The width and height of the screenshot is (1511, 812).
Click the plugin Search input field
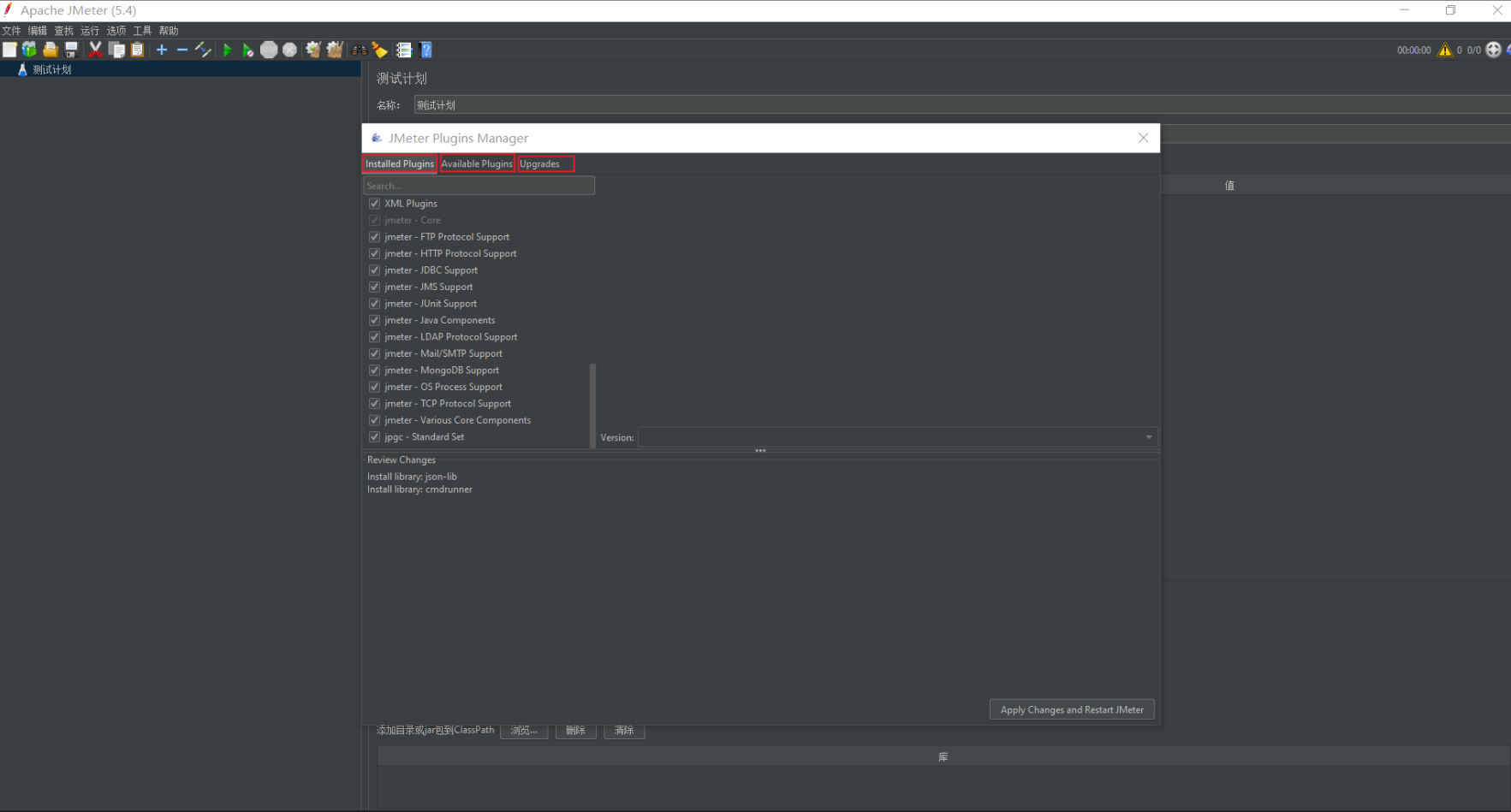479,186
